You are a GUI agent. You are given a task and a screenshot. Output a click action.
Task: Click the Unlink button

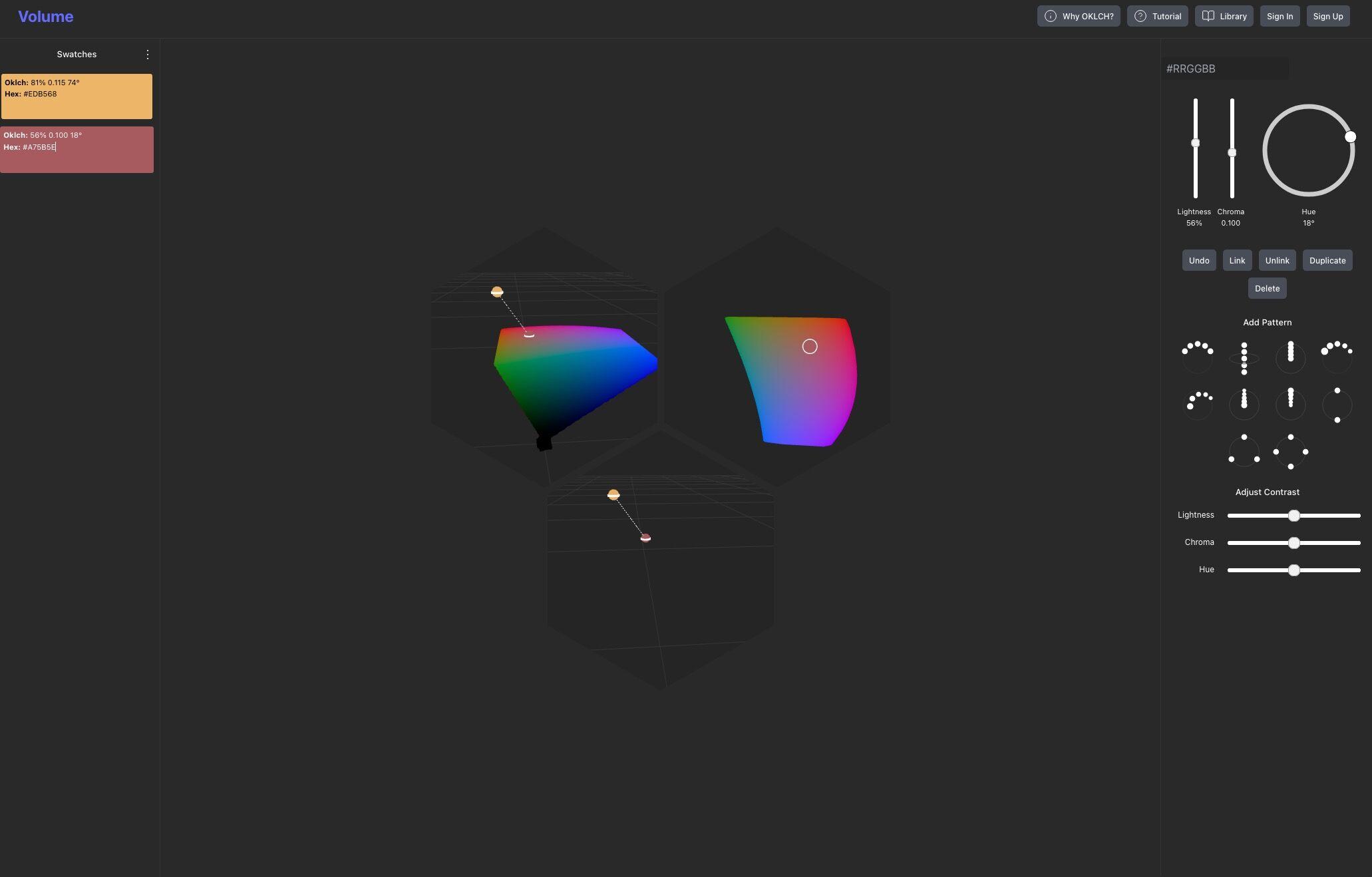click(x=1276, y=260)
